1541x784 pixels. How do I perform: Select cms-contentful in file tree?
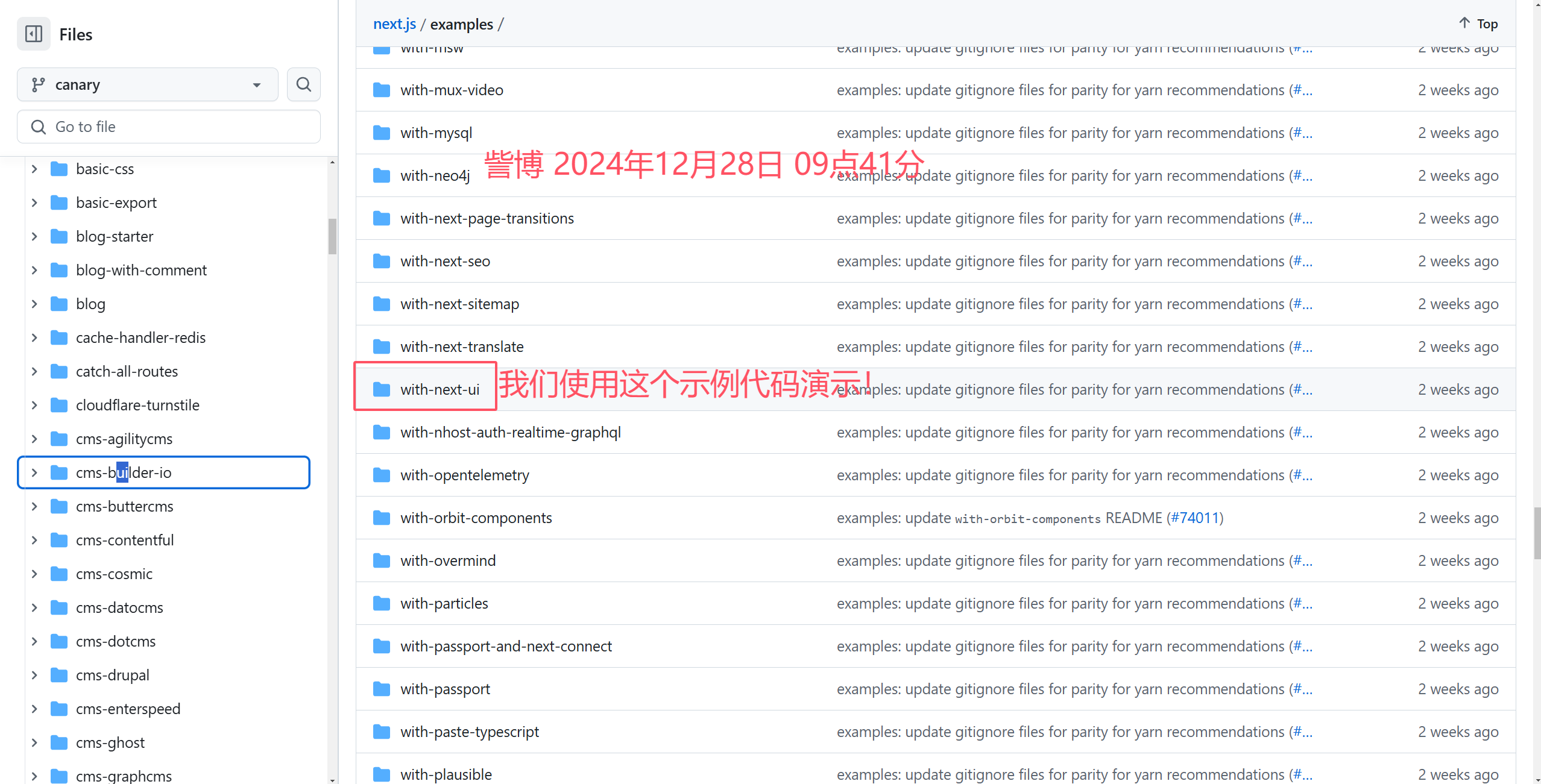[125, 541]
